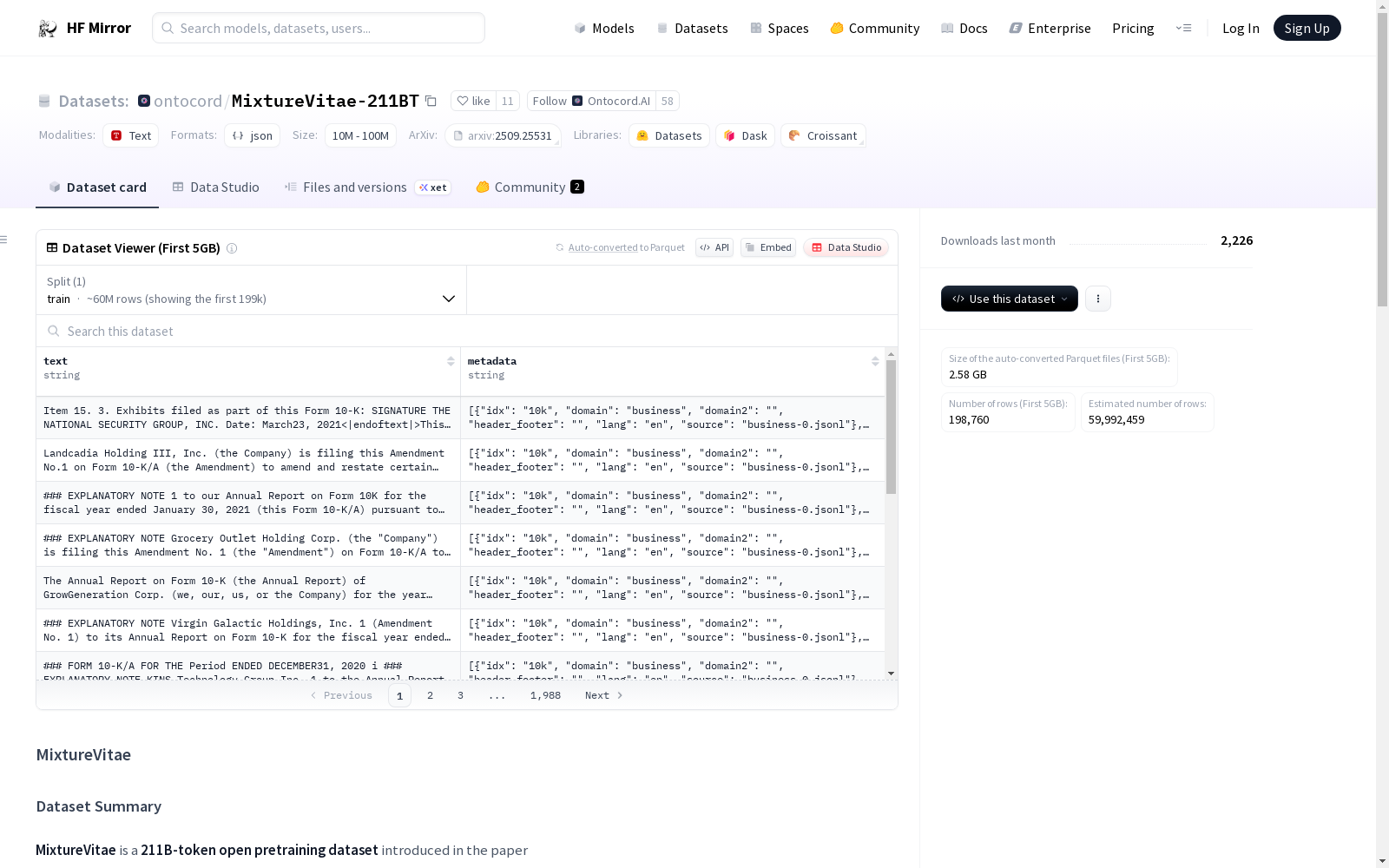
Task: Select the Croissant library tag
Action: (x=823, y=135)
